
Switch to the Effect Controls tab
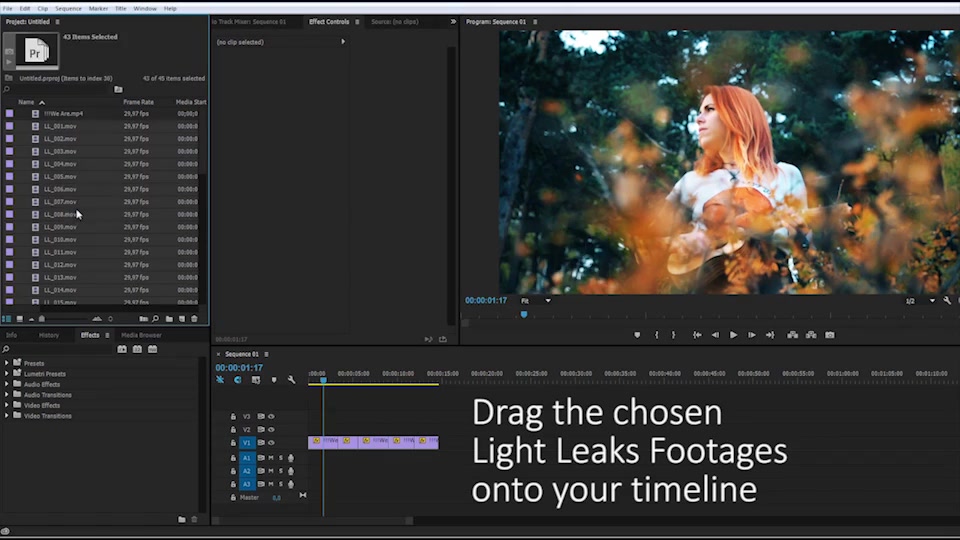click(329, 21)
